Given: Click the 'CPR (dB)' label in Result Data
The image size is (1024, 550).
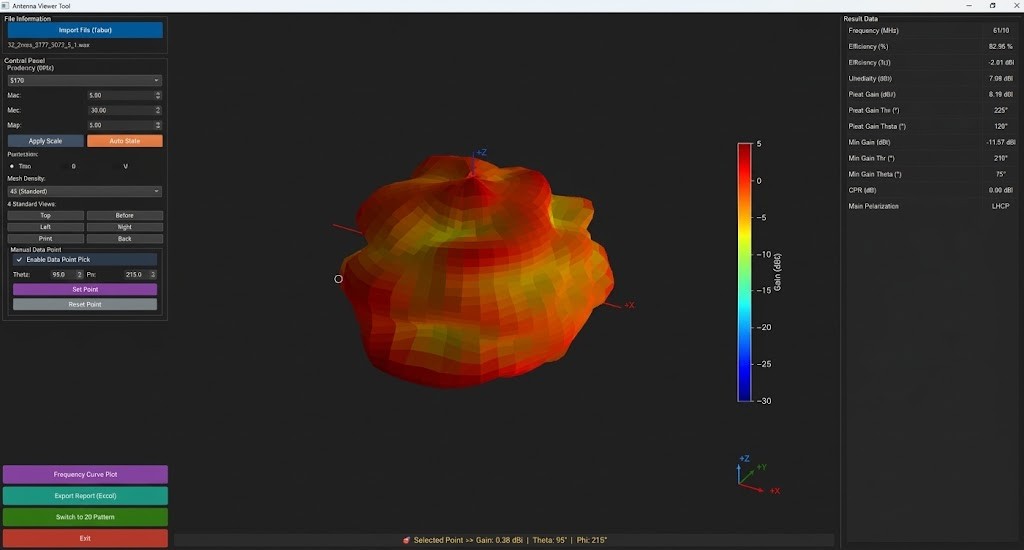Looking at the screenshot, I should pos(862,190).
